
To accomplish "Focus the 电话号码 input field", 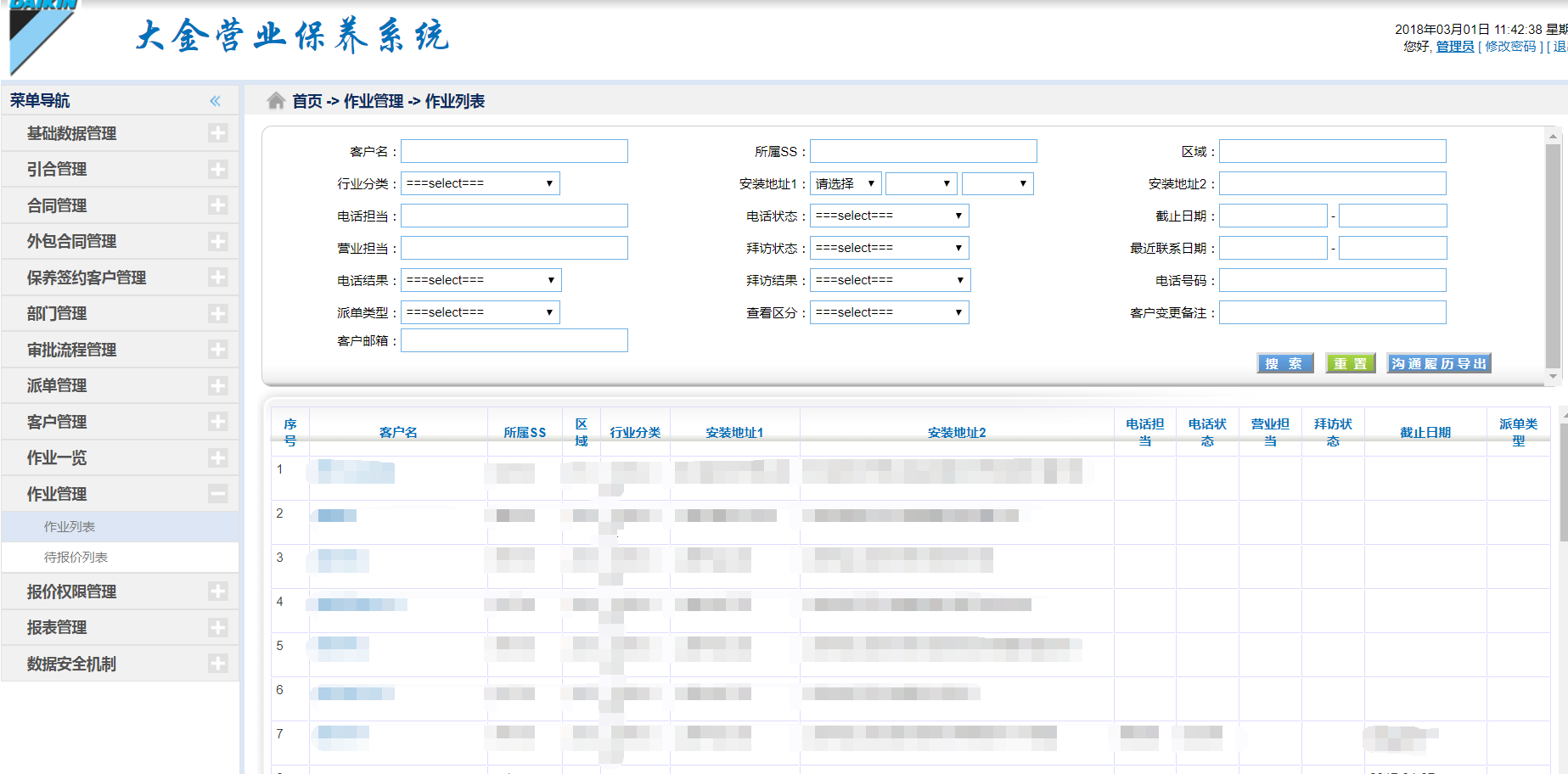I will coord(1333,280).
